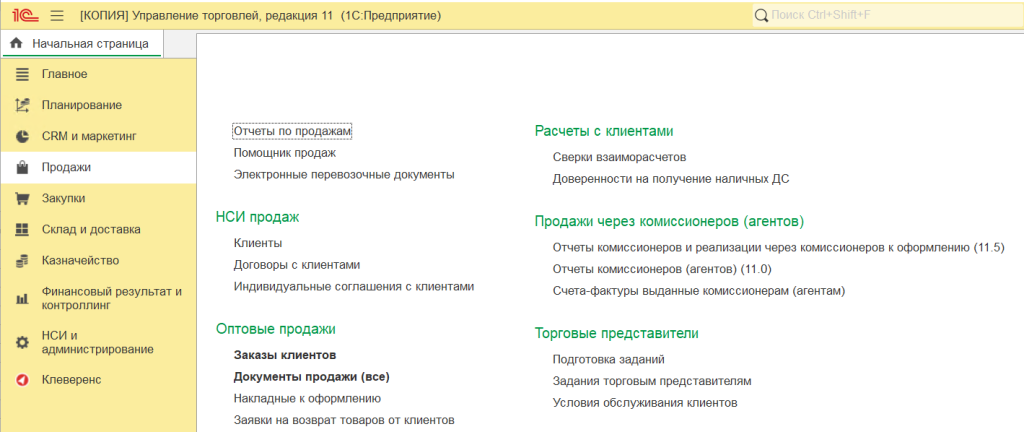
Task: Open НСИ и администрирование section
Action: pos(98,343)
